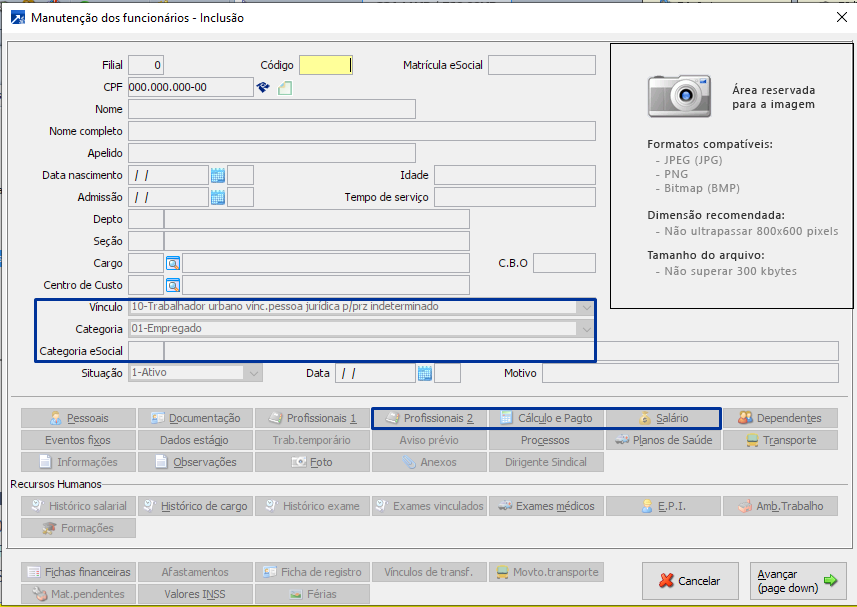The height and width of the screenshot is (607, 857).
Task: Open the Processos button
Action: tap(546, 440)
